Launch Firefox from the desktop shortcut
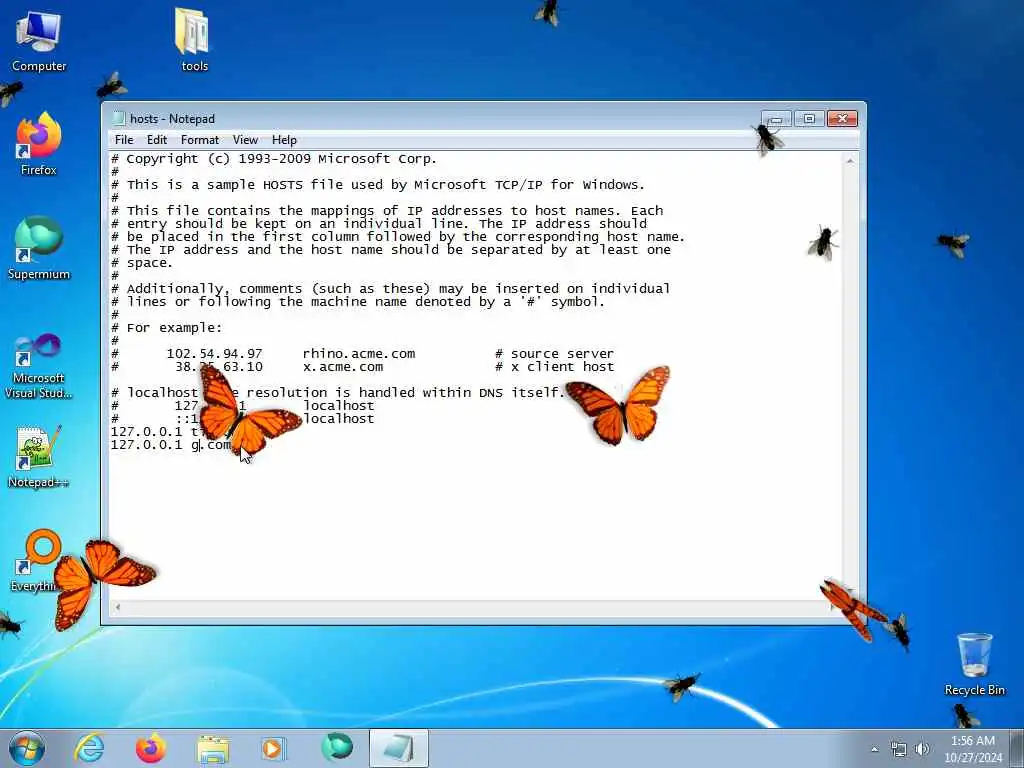The width and height of the screenshot is (1024, 768). click(x=39, y=145)
